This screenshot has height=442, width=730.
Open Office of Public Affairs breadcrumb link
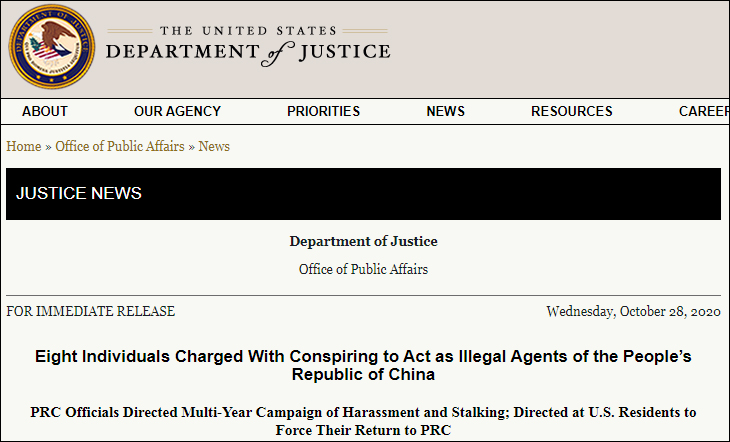(120, 146)
